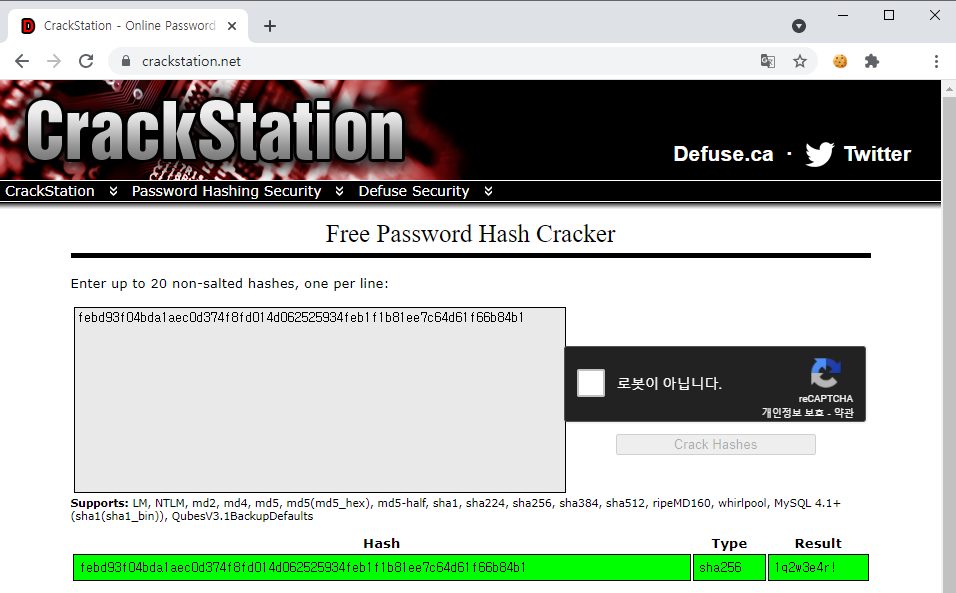Open the Twitter link text
956x593 pixels.
(x=877, y=154)
